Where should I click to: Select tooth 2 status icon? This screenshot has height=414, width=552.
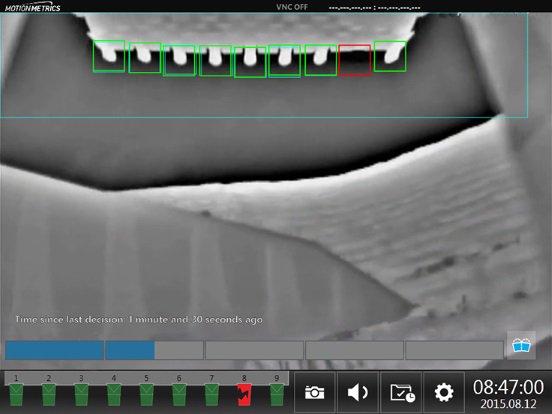point(49,395)
